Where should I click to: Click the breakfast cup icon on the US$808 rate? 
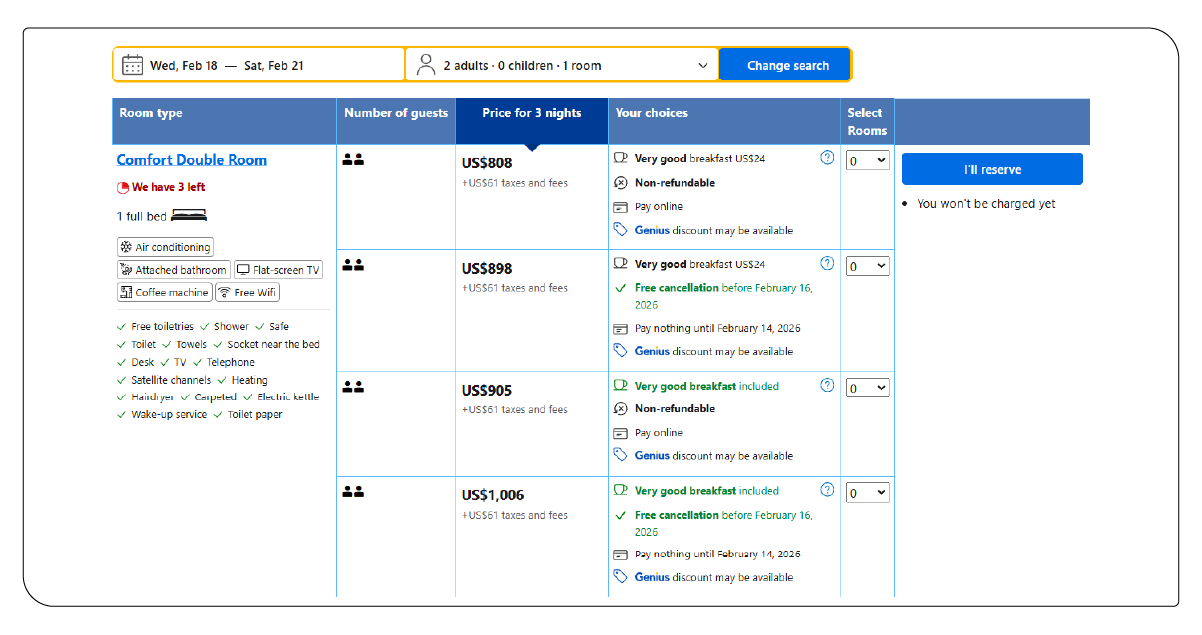(x=618, y=157)
